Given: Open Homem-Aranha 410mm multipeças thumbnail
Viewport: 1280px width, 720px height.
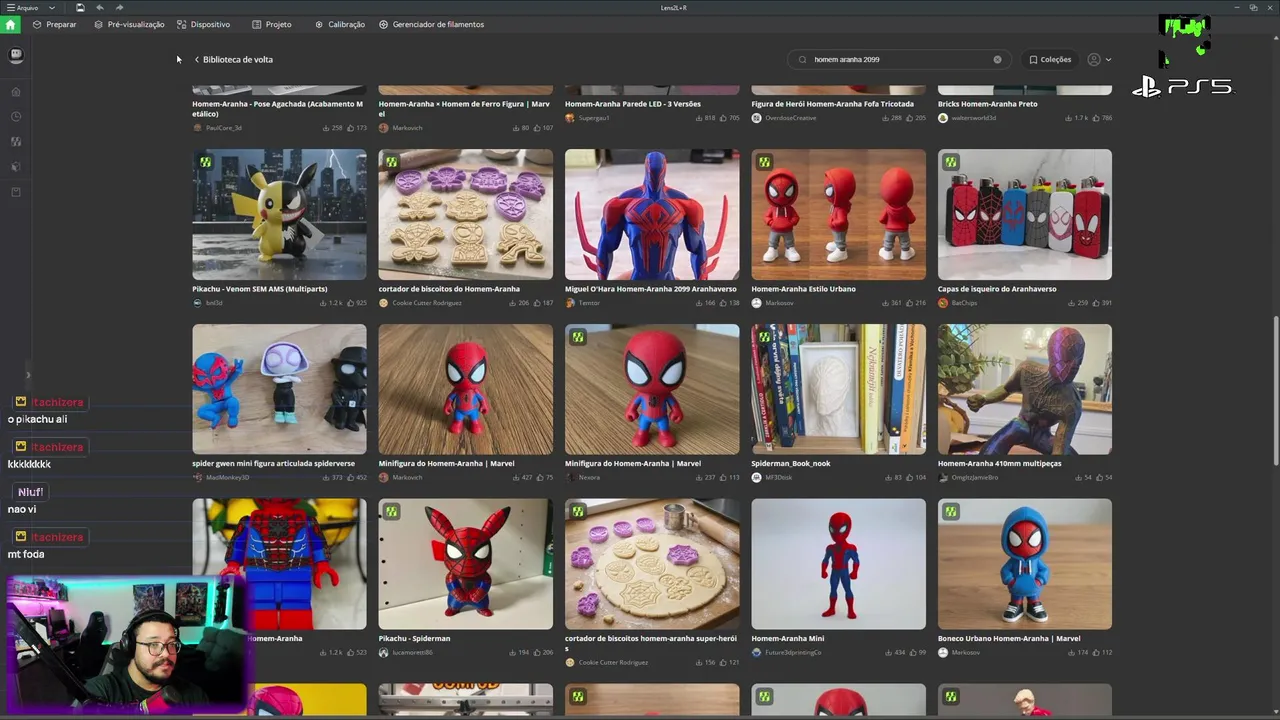Looking at the screenshot, I should coord(1025,389).
